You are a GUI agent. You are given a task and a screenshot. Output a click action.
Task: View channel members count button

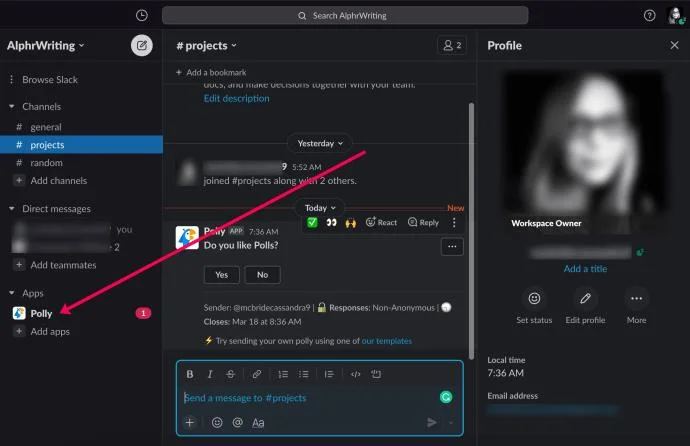point(452,45)
